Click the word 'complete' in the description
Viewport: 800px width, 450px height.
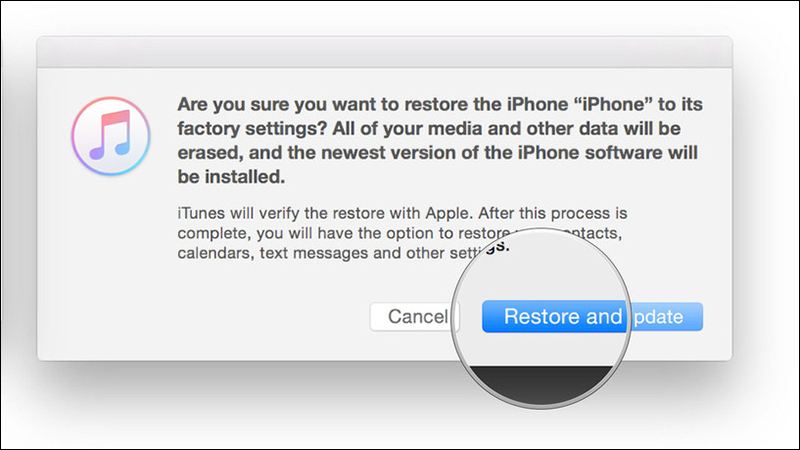212,234
